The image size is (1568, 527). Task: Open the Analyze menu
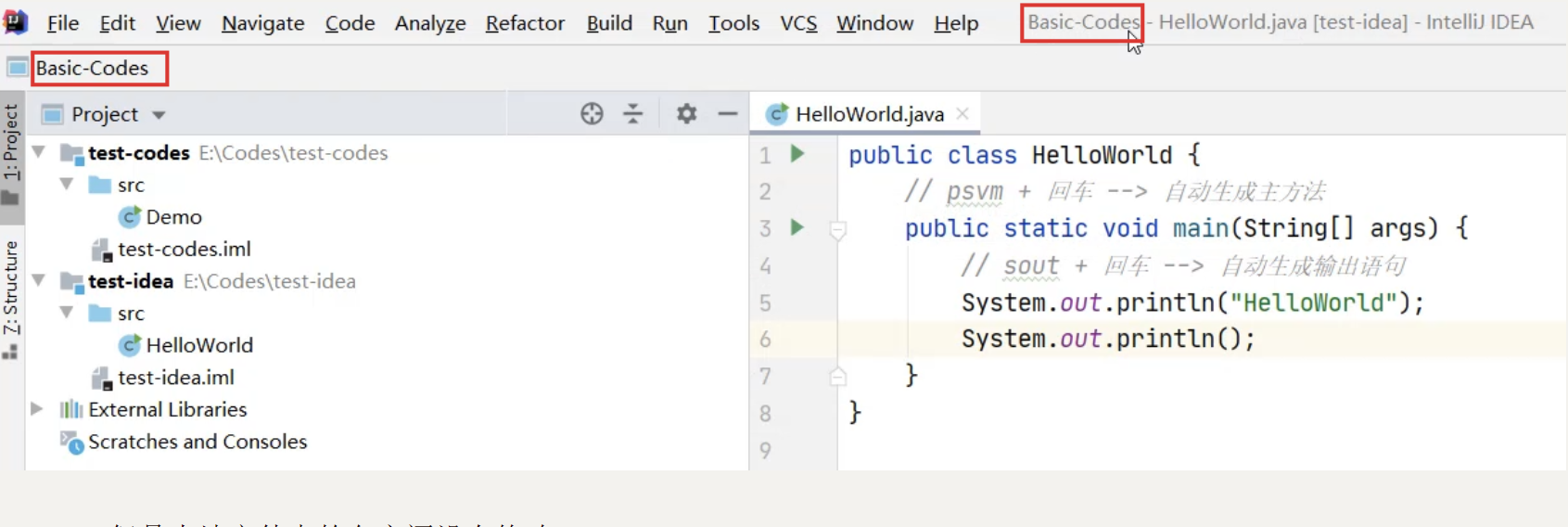tap(430, 22)
